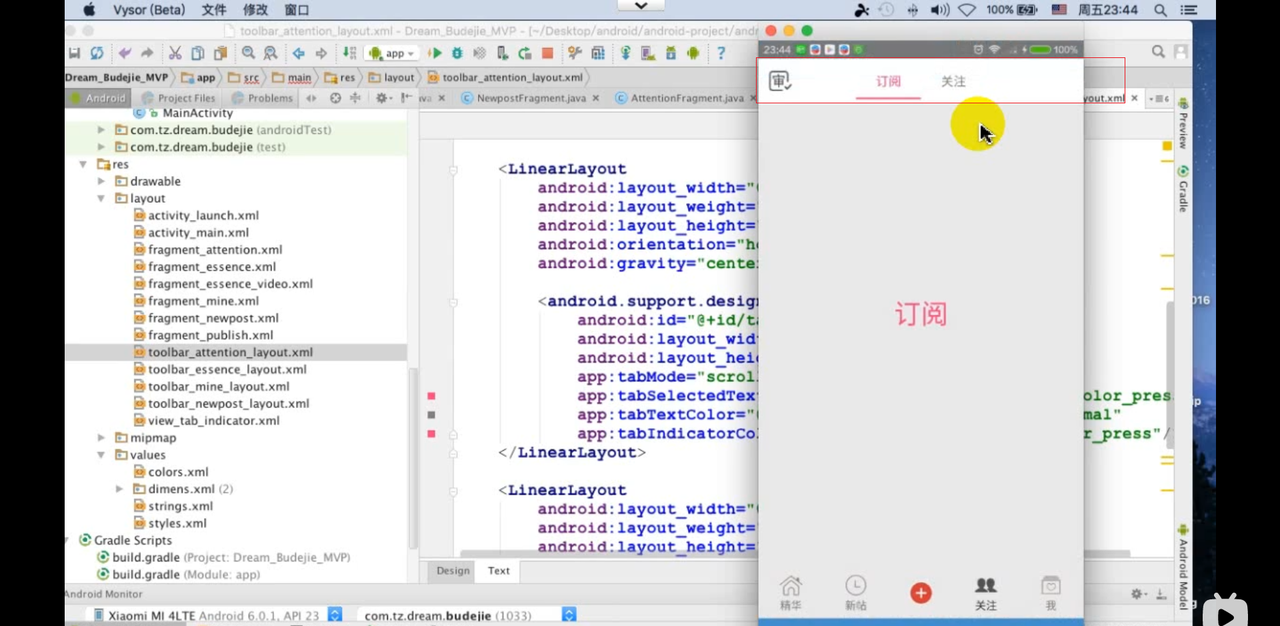This screenshot has width=1280, height=626.
Task: Open colors.xml from values folder
Action: pyautogui.click(x=178, y=472)
